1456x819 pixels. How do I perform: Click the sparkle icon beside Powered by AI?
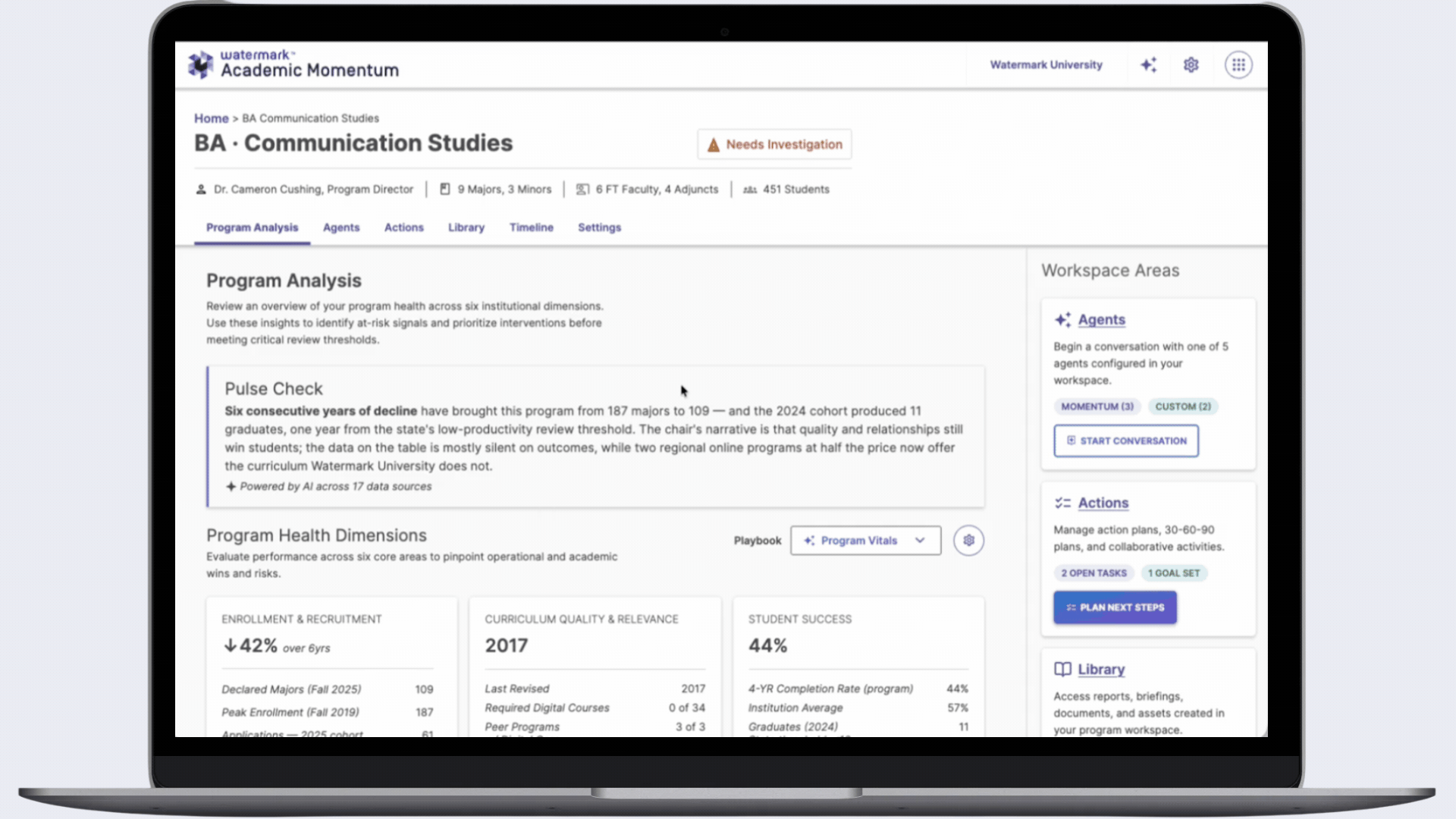231,487
